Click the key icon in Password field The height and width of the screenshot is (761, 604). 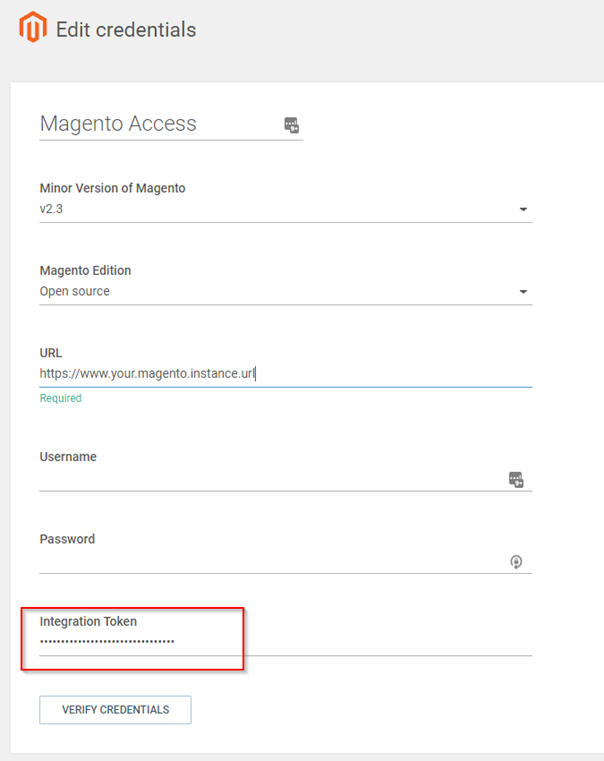click(x=516, y=562)
